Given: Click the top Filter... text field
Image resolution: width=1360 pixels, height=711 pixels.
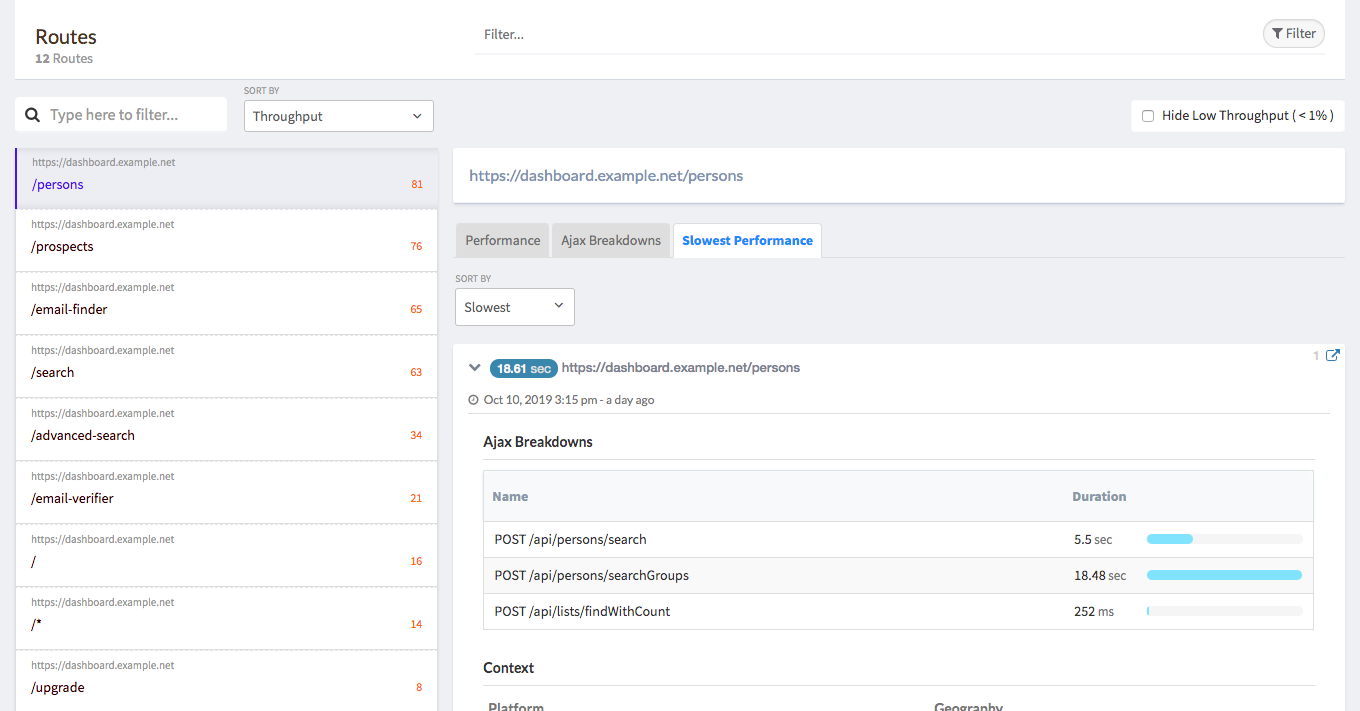Looking at the screenshot, I should point(860,34).
